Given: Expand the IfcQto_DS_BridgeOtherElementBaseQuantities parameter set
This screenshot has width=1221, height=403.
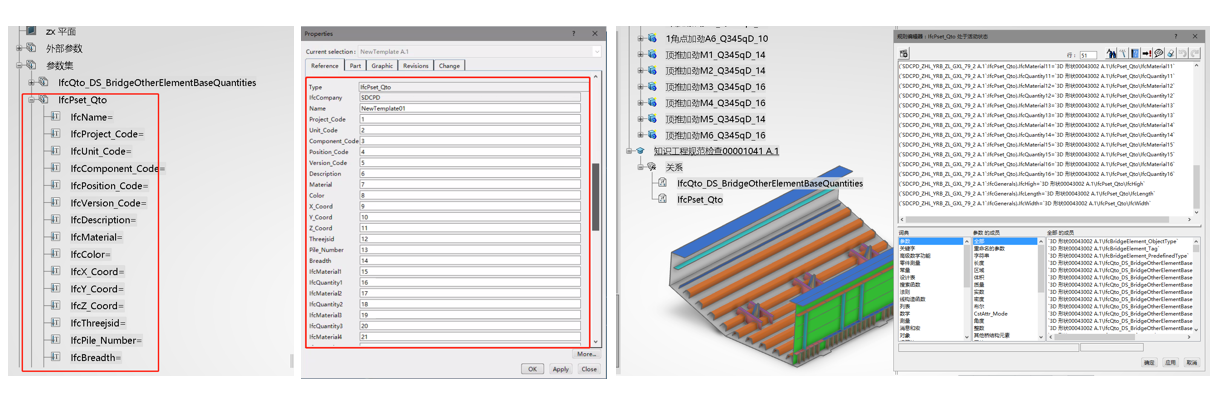Looking at the screenshot, I should pos(32,83).
